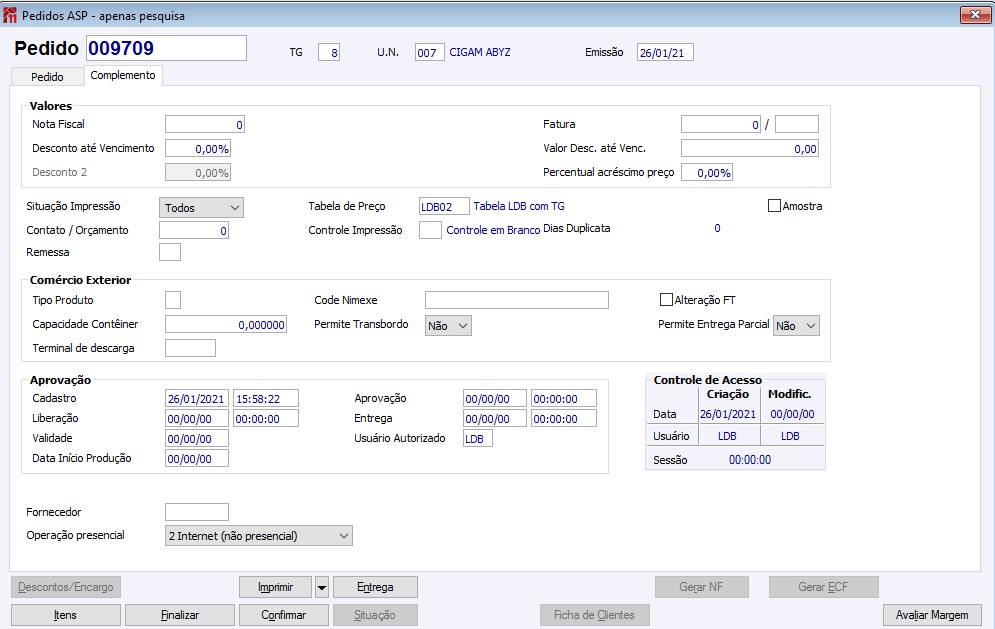995x629 pixels.
Task: Open the Situação Impressão dropdown
Action: pyautogui.click(x=201, y=208)
